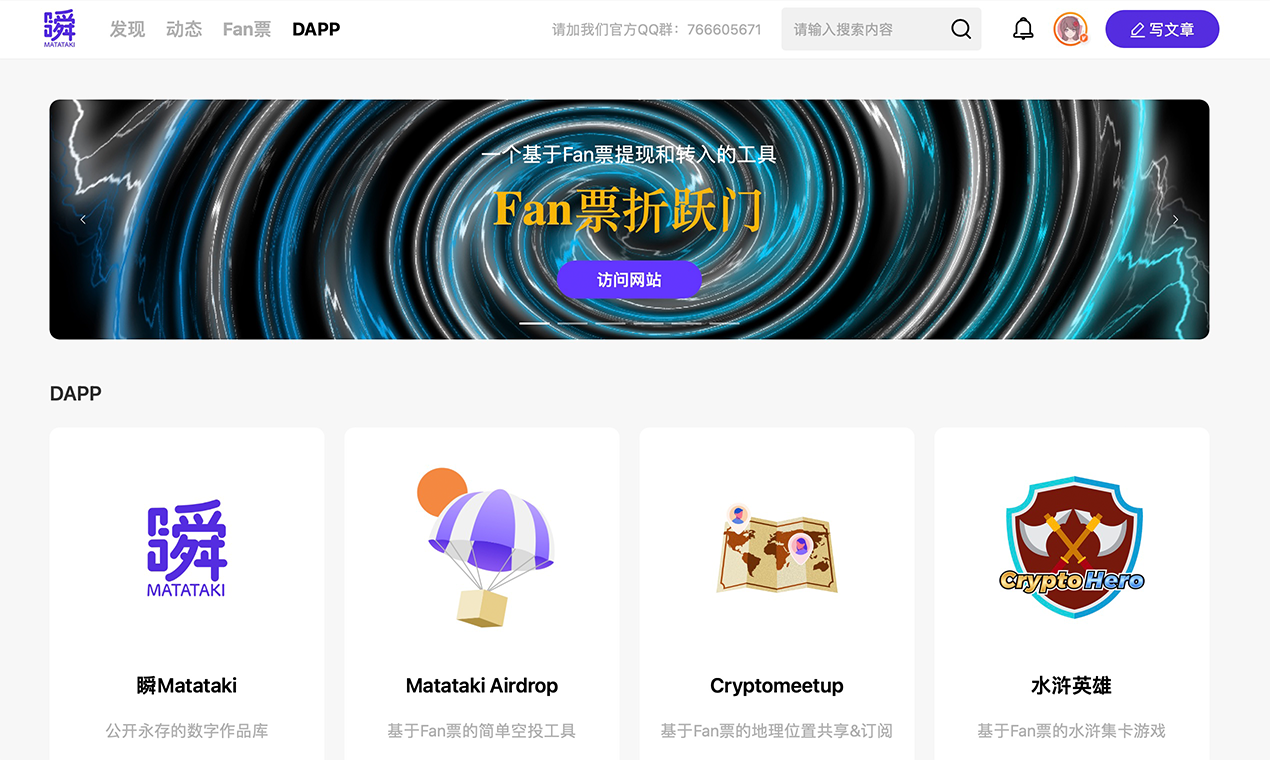Select the last carousel indicator dash
Viewport: 1270px width, 760px height.
[x=724, y=323]
